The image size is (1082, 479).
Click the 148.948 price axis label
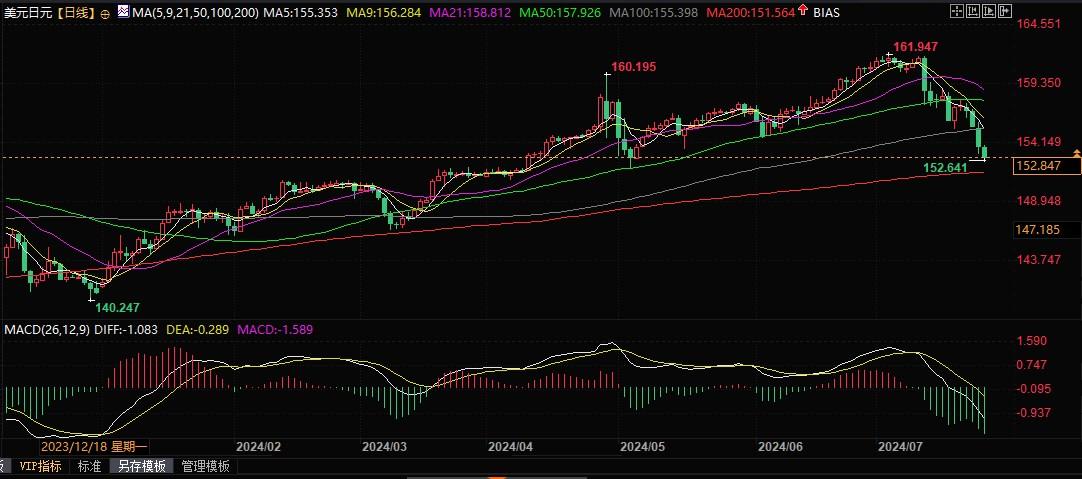click(x=1039, y=201)
